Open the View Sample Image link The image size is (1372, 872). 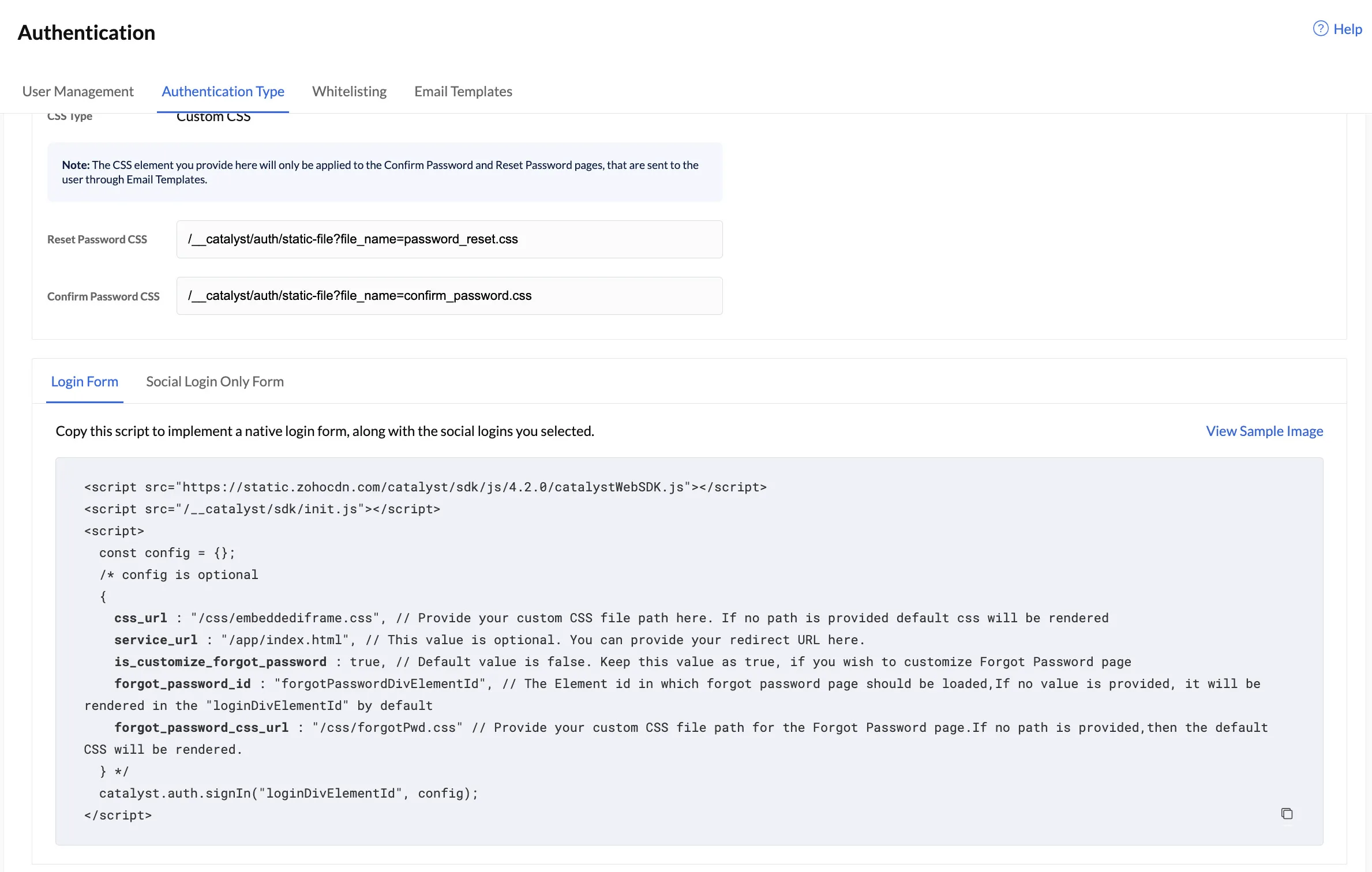point(1264,431)
